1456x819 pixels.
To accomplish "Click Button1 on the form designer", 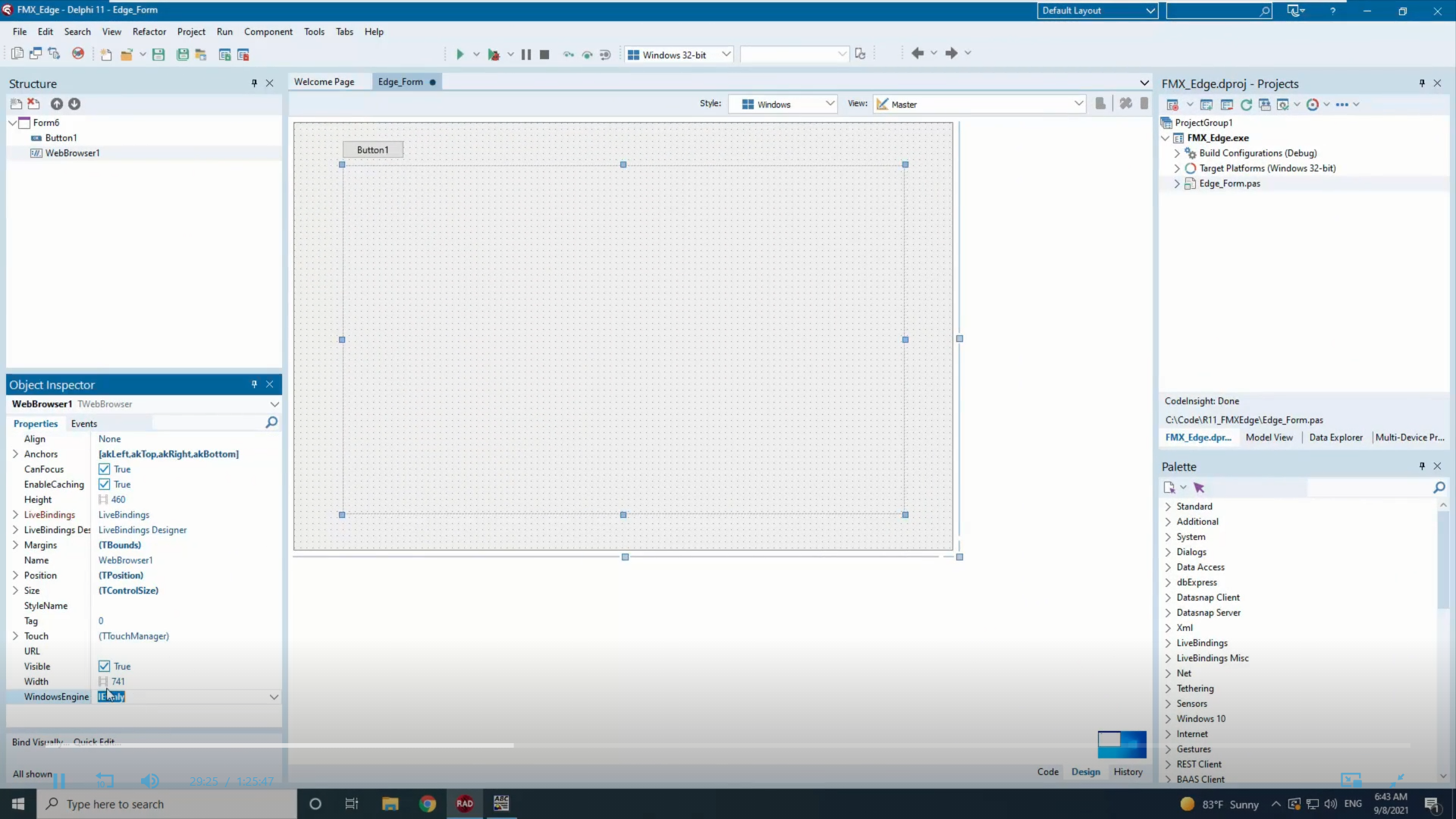I will pyautogui.click(x=372, y=150).
